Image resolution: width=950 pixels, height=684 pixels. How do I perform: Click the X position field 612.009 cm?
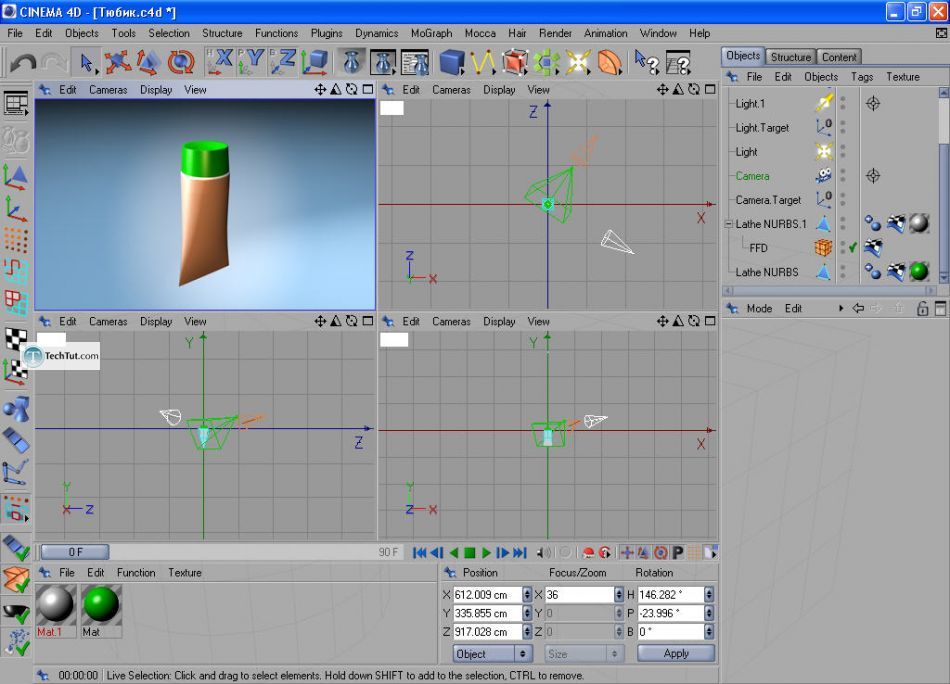487,594
